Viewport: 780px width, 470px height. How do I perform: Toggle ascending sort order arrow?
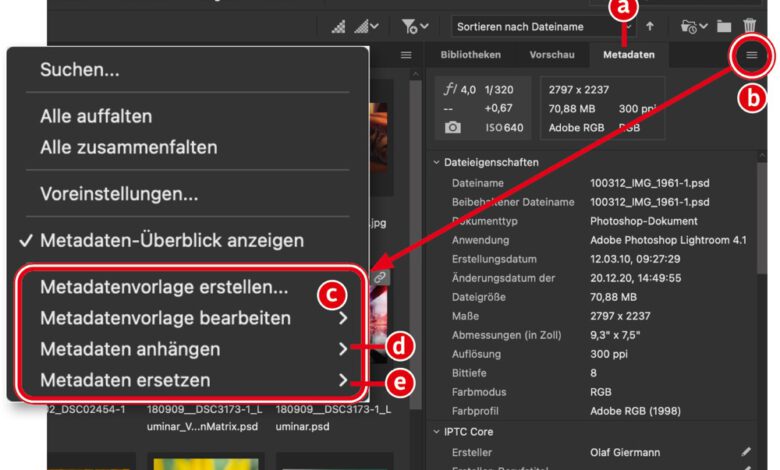tap(650, 26)
